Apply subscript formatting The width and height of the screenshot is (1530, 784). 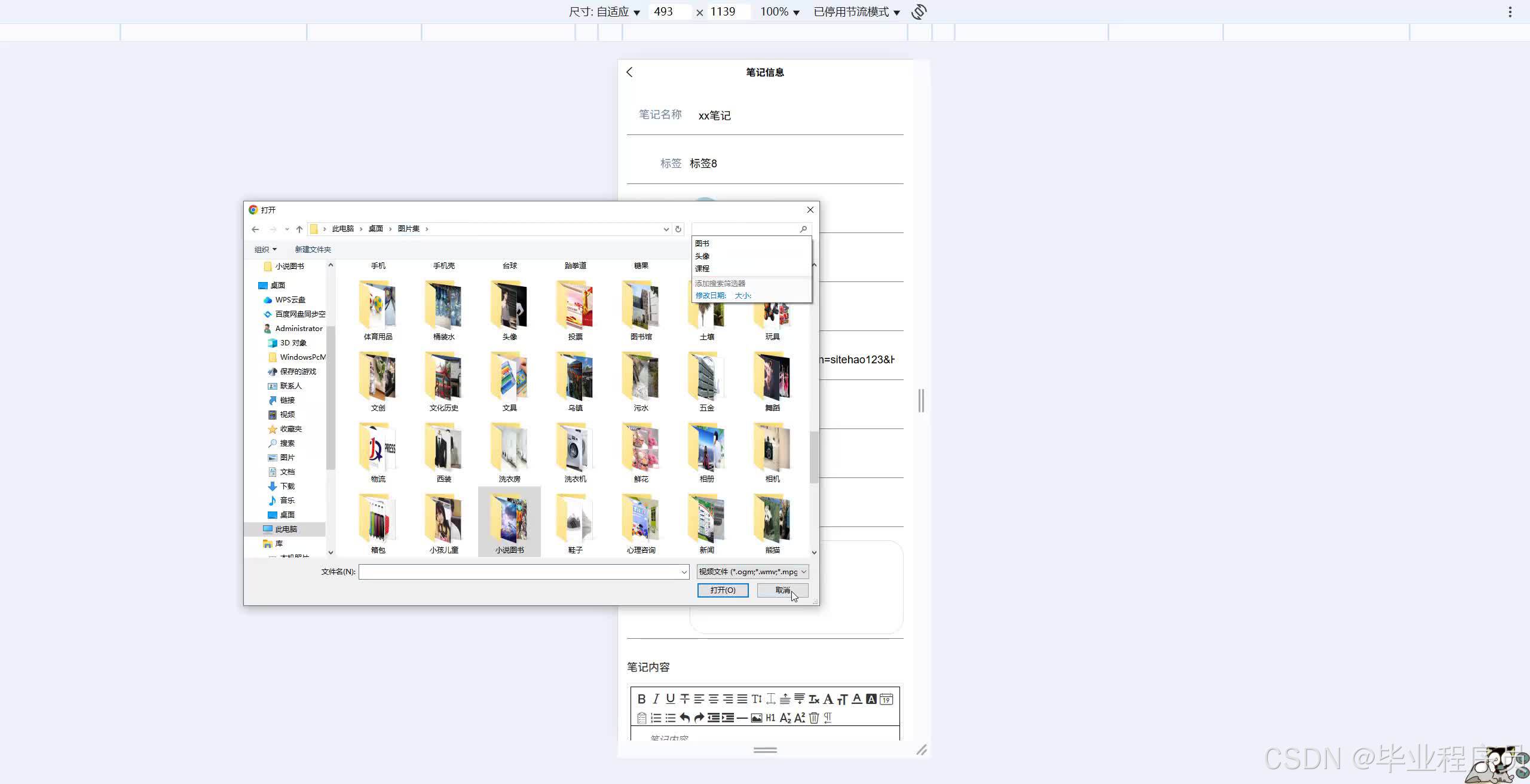click(x=785, y=718)
